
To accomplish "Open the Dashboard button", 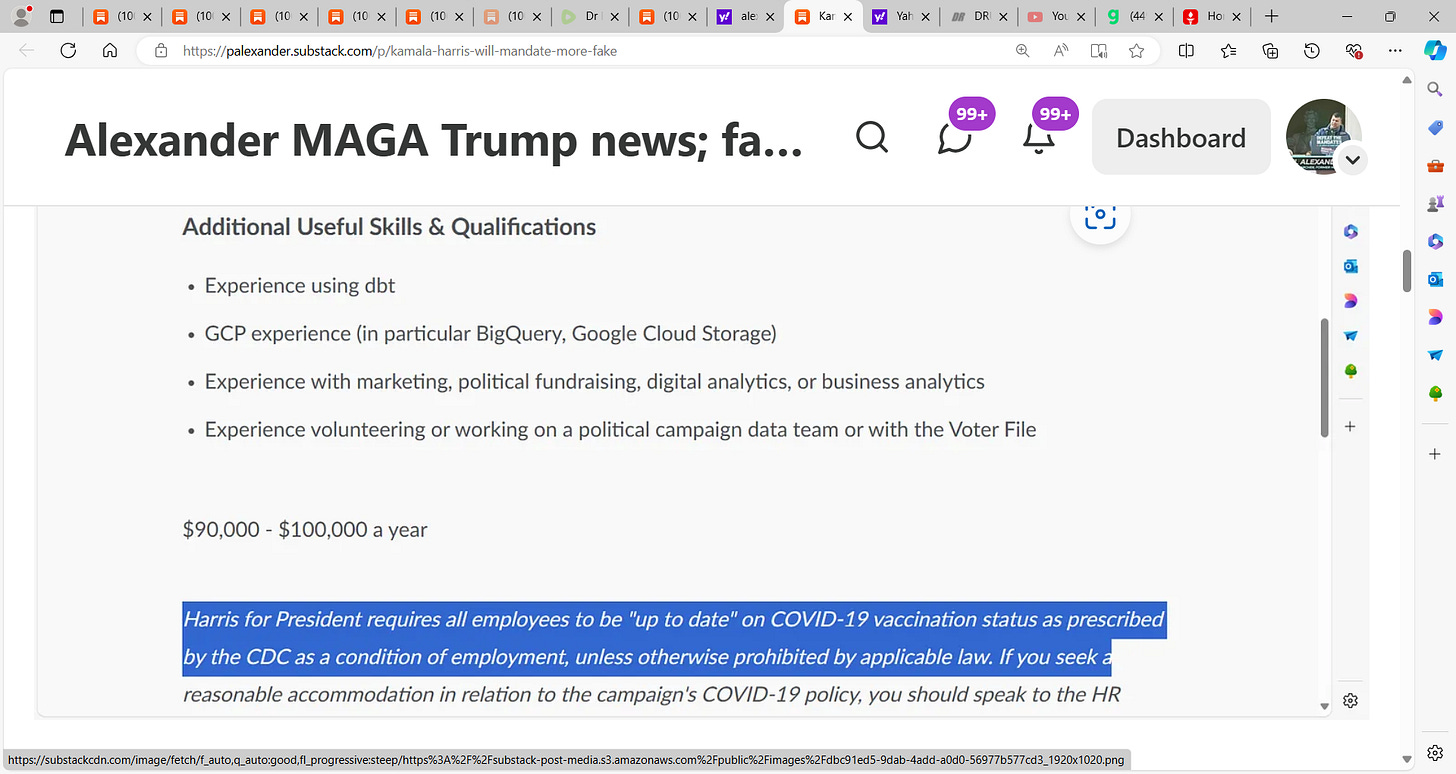I will (x=1181, y=137).
